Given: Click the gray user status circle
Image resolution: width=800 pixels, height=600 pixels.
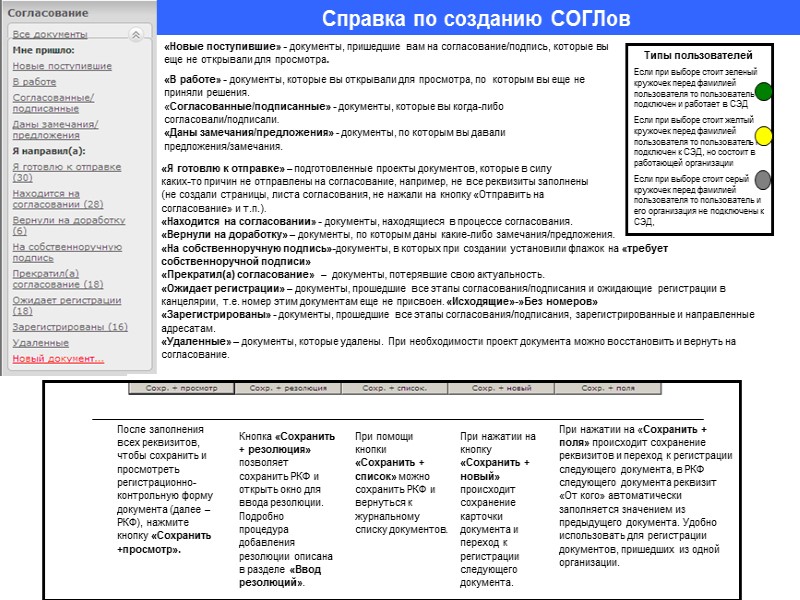Looking at the screenshot, I should click(x=762, y=180).
